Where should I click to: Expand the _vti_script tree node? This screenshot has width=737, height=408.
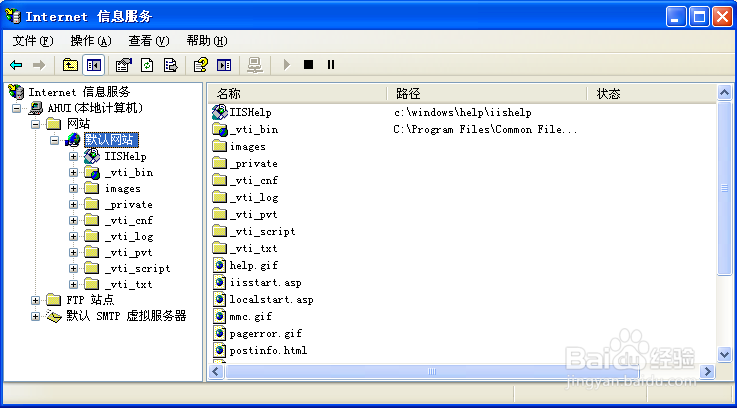[73, 268]
